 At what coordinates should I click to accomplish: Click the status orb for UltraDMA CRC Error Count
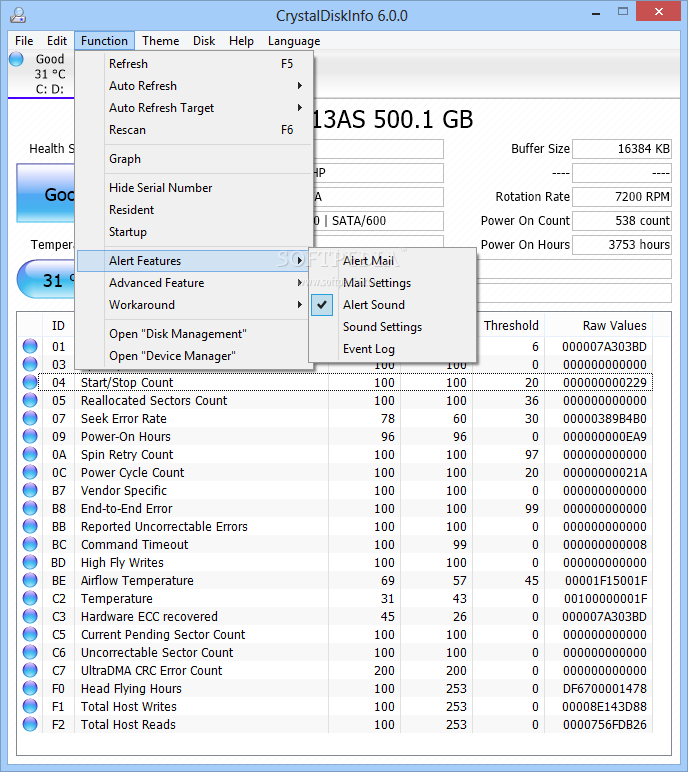tap(30, 670)
